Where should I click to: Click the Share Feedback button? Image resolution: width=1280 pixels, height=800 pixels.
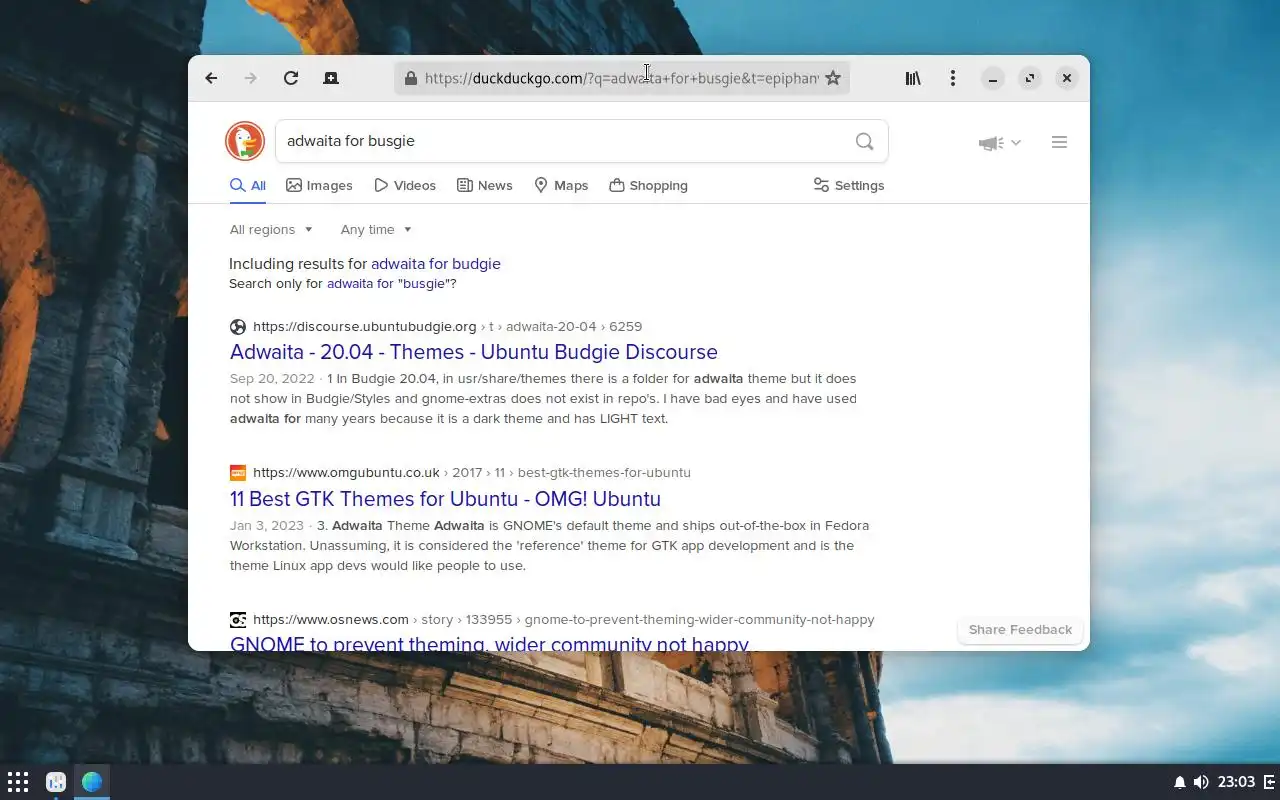(1020, 630)
